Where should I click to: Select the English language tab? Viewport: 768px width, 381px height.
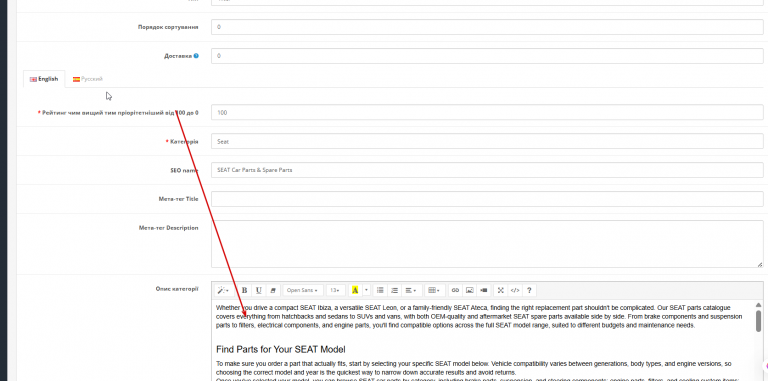tap(44, 79)
